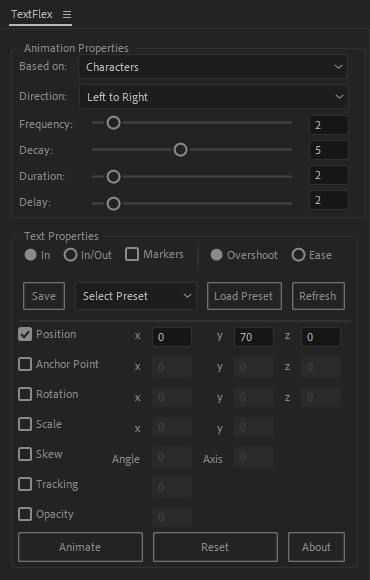This screenshot has height=580, width=370.
Task: Enable the Scale checkbox
Action: [x=25, y=424]
